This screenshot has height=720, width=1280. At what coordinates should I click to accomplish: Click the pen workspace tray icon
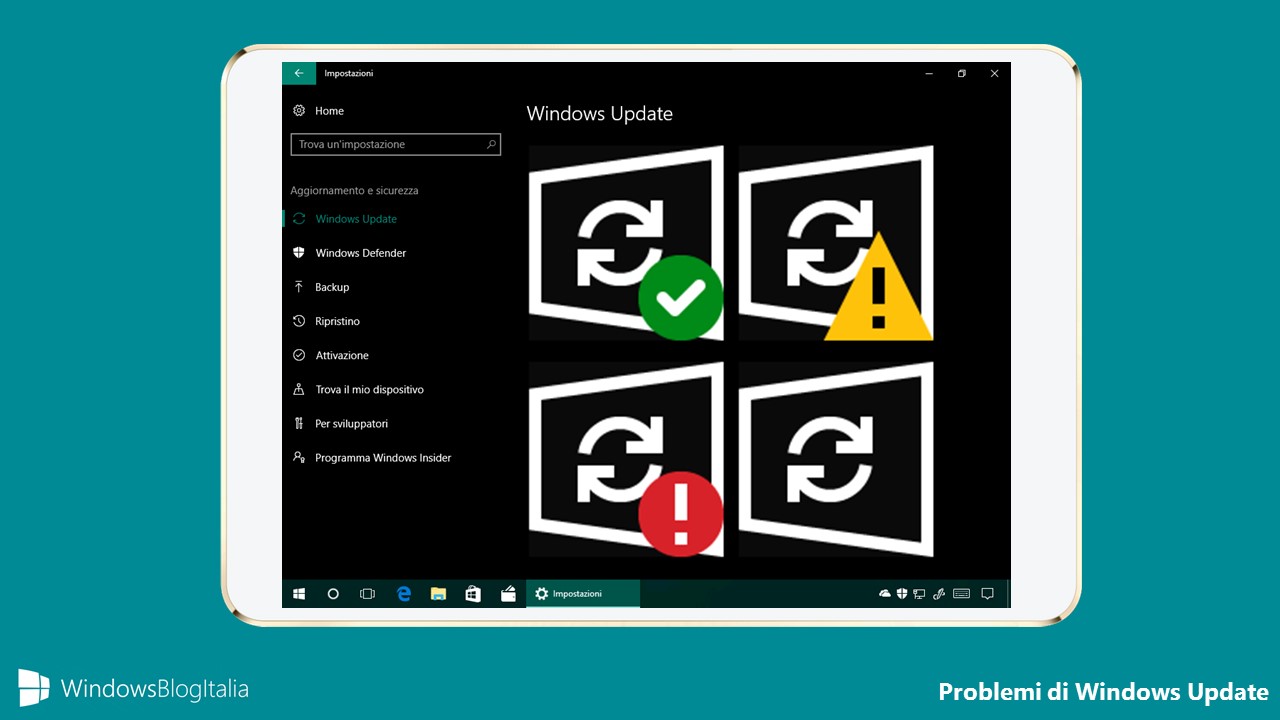pos(939,594)
